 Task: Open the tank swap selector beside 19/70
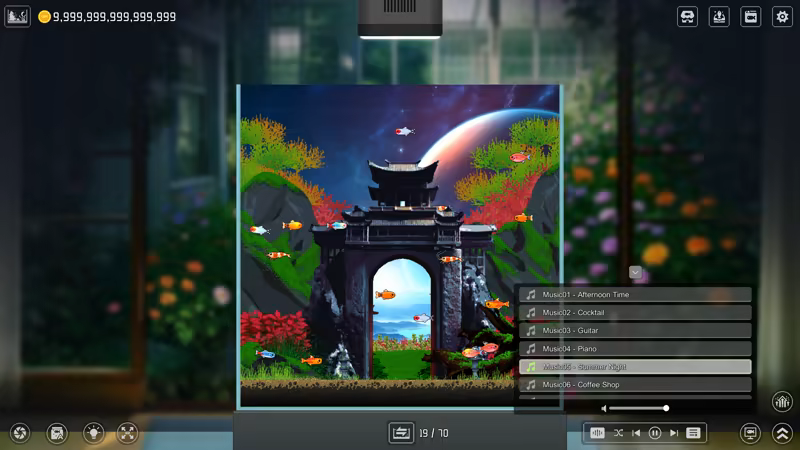(401, 433)
